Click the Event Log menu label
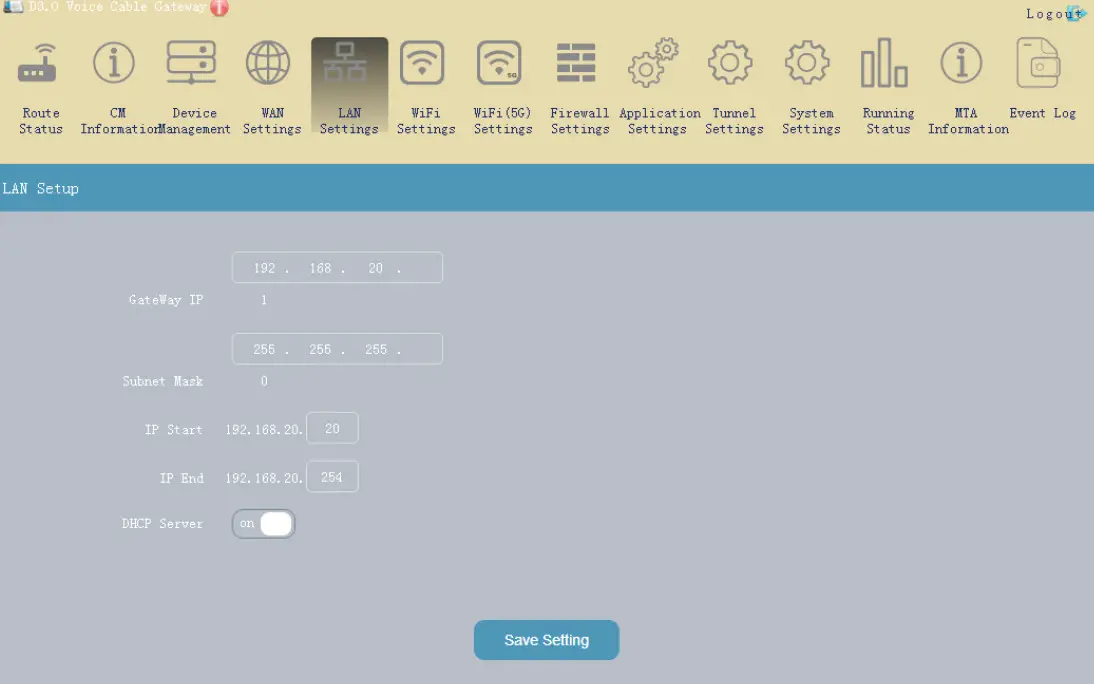Screen dimensions: 1094x684 click(1042, 113)
